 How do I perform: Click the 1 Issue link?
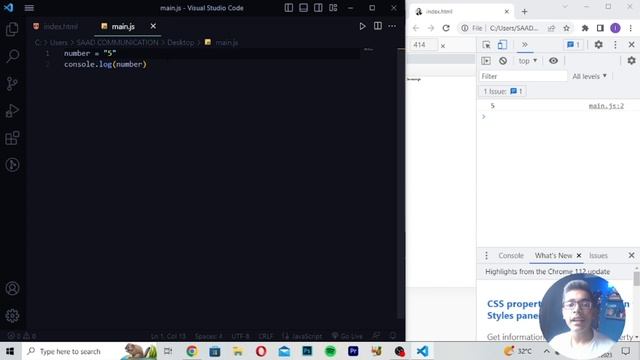click(x=503, y=91)
